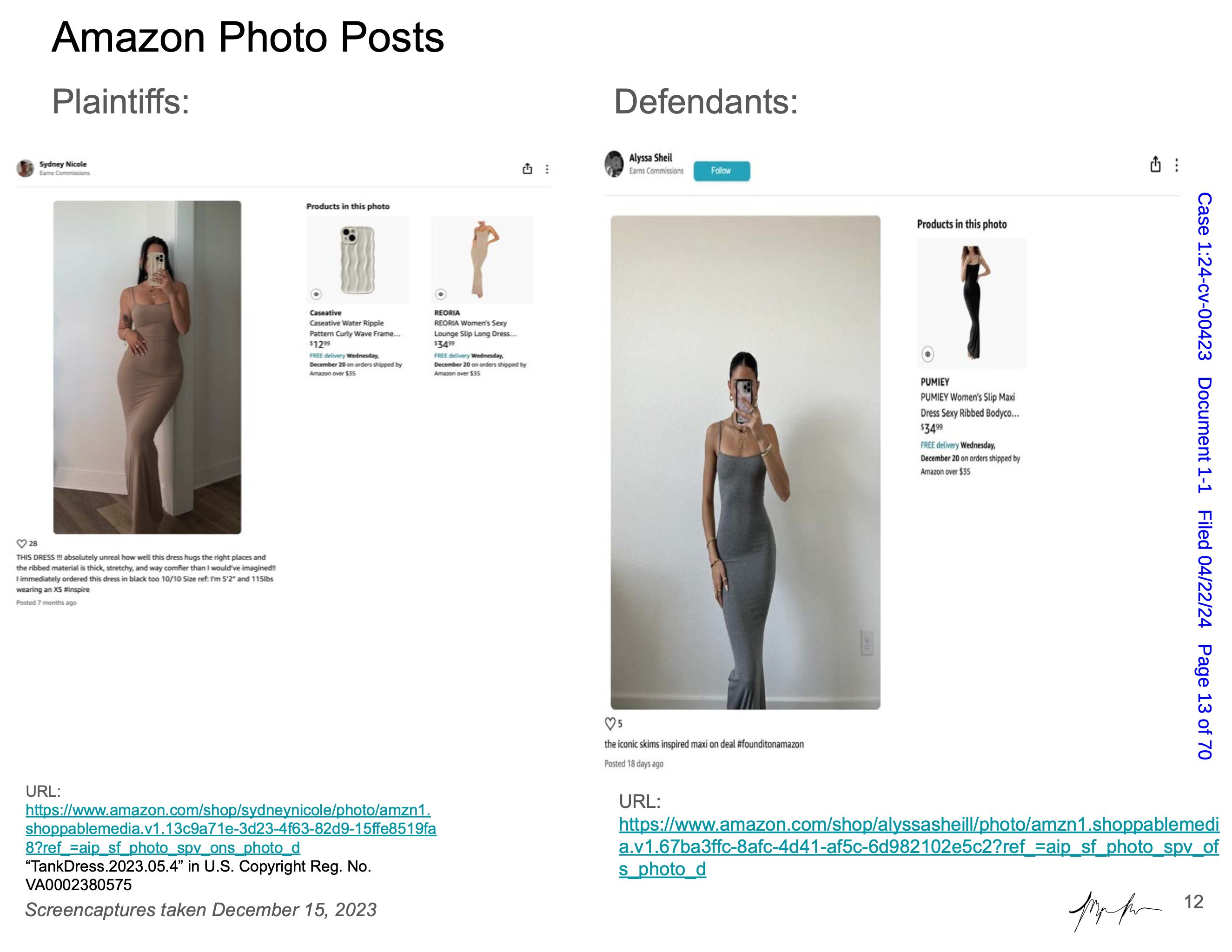Click Sydney Nicole's tan dress mirror selfie photo
The image size is (1232, 952).
click(x=147, y=367)
